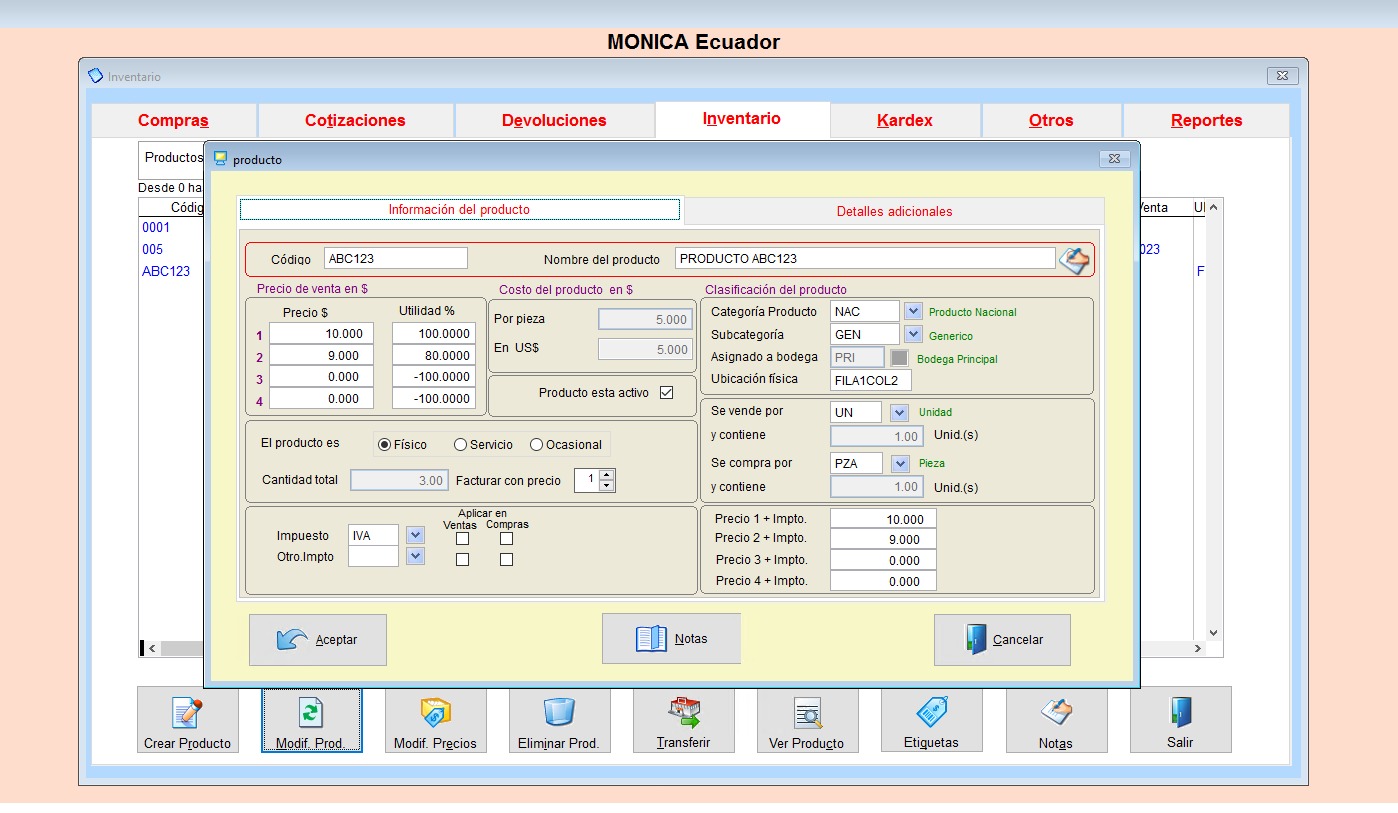Open Ver Producto
Screen dimensions: 1398x813
(x=808, y=720)
